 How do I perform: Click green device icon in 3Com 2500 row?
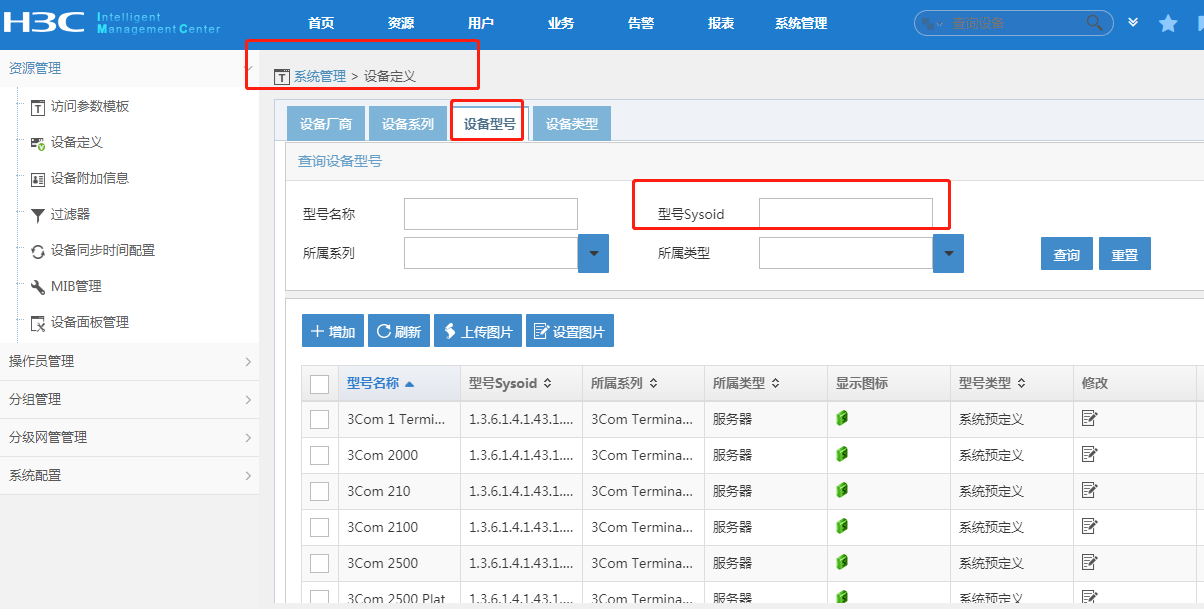[842, 562]
